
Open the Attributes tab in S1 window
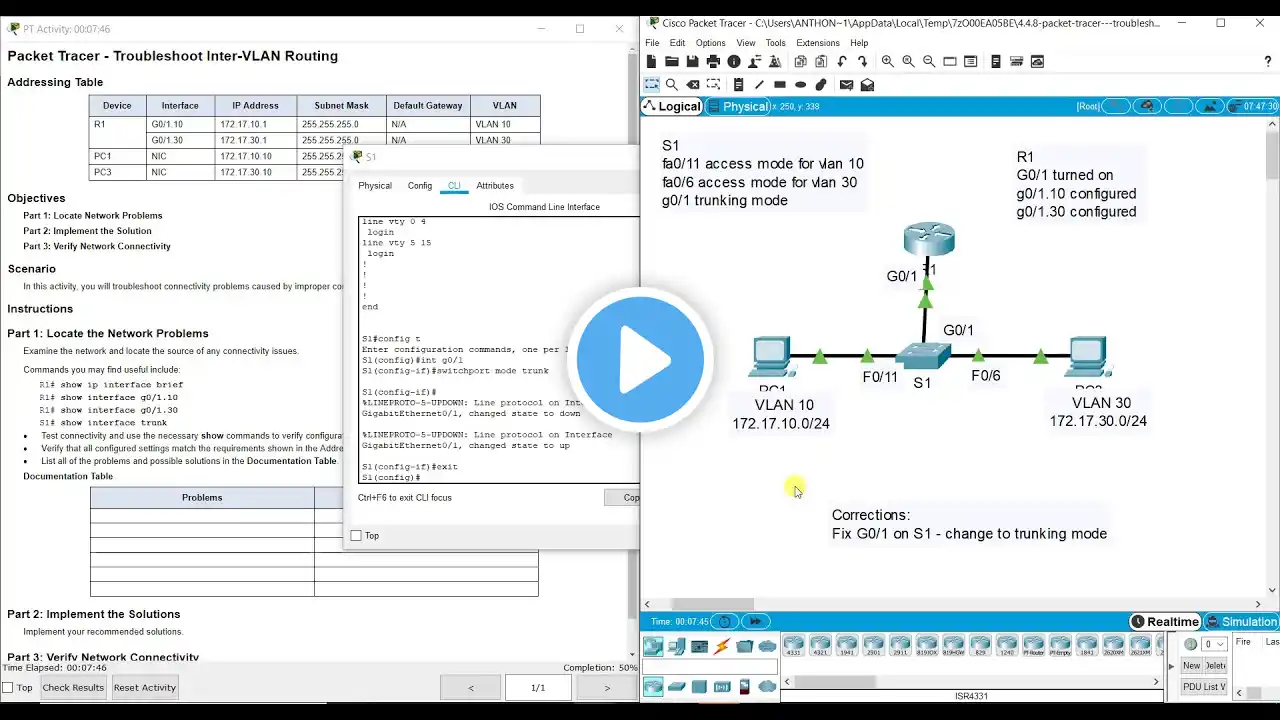495,186
